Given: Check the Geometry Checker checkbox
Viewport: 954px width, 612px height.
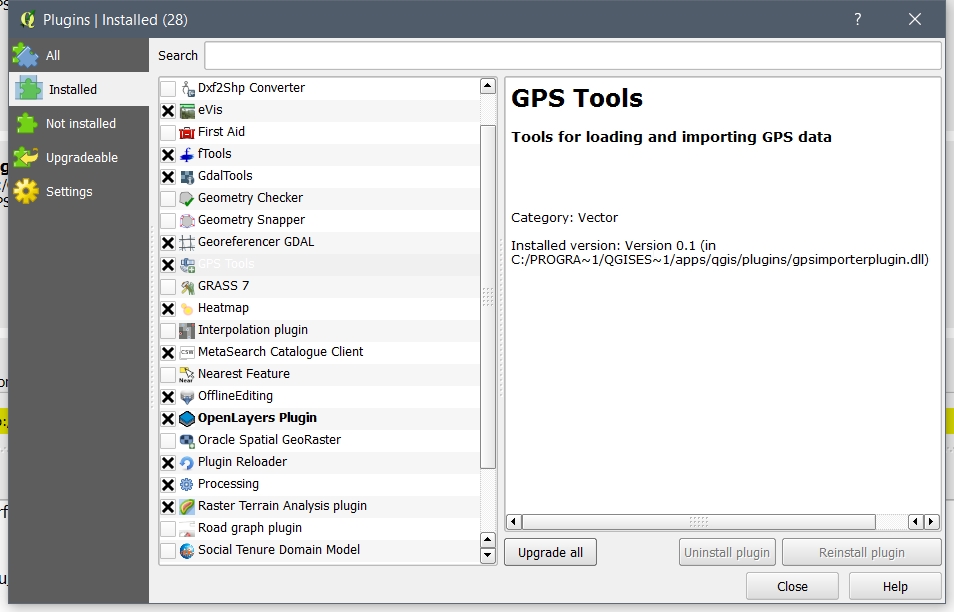Looking at the screenshot, I should 168,198.
